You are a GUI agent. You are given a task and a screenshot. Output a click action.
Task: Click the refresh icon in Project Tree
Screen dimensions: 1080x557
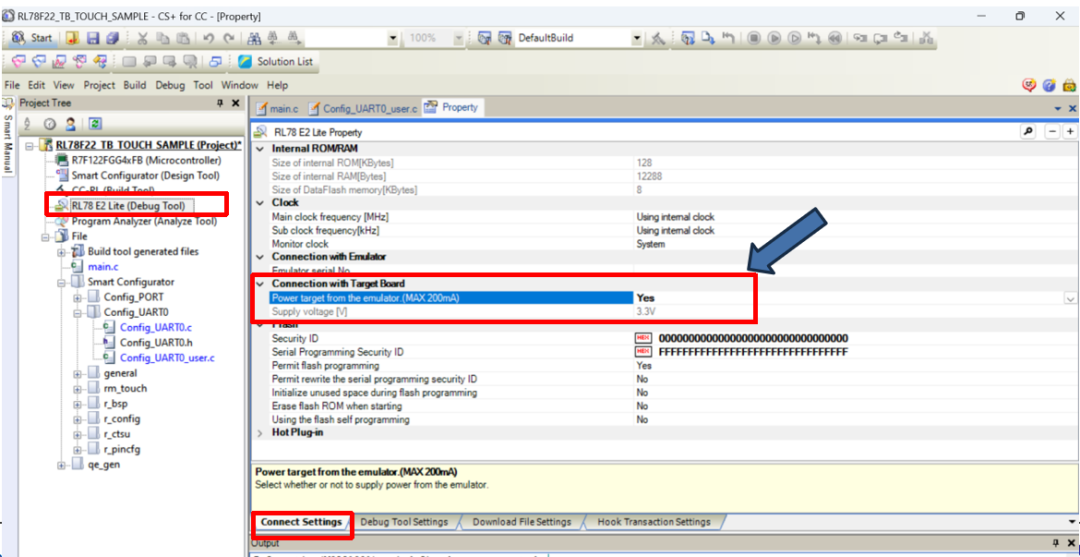95,124
